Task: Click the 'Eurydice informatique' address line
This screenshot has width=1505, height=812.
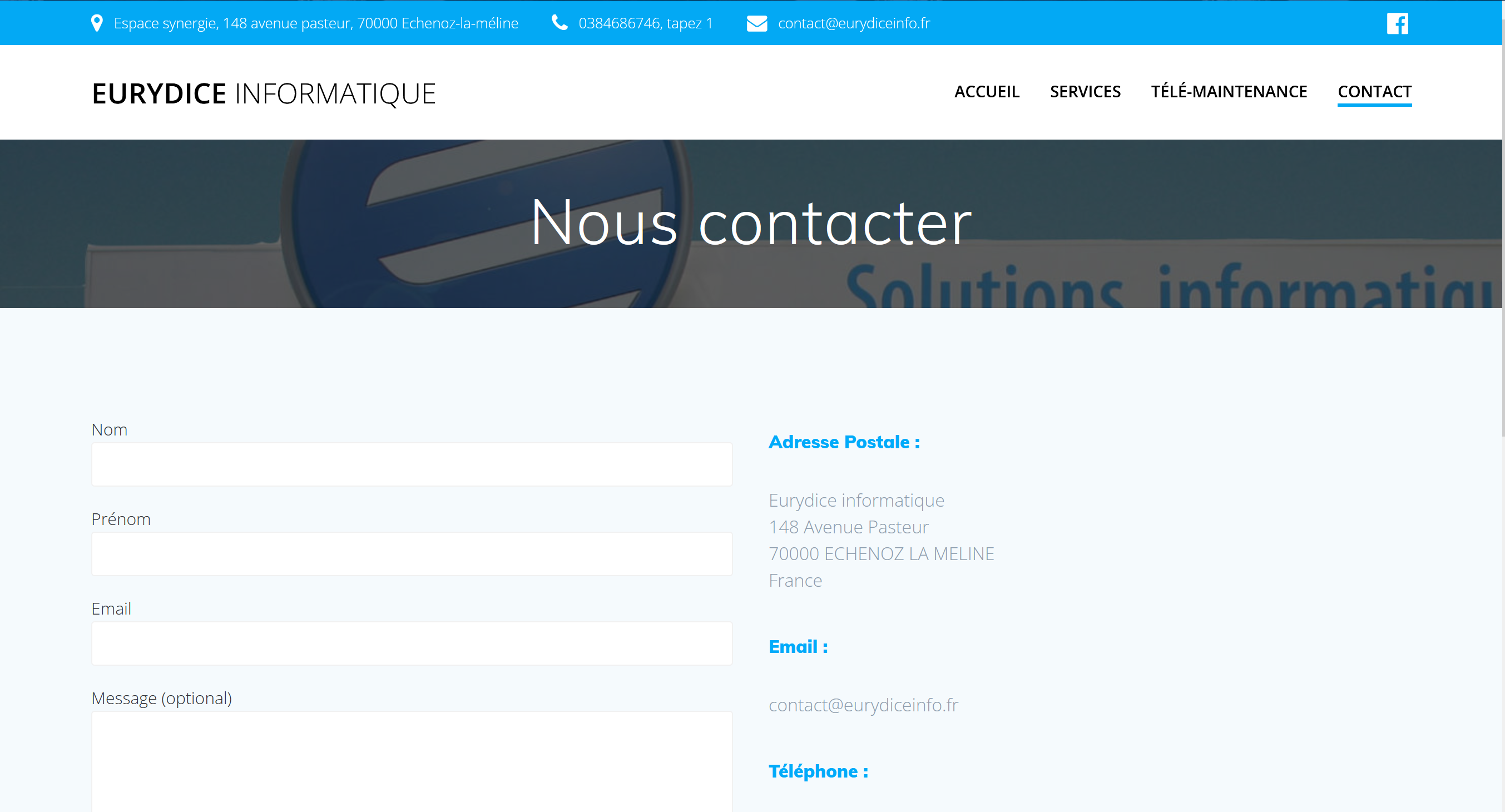Action: pos(856,501)
